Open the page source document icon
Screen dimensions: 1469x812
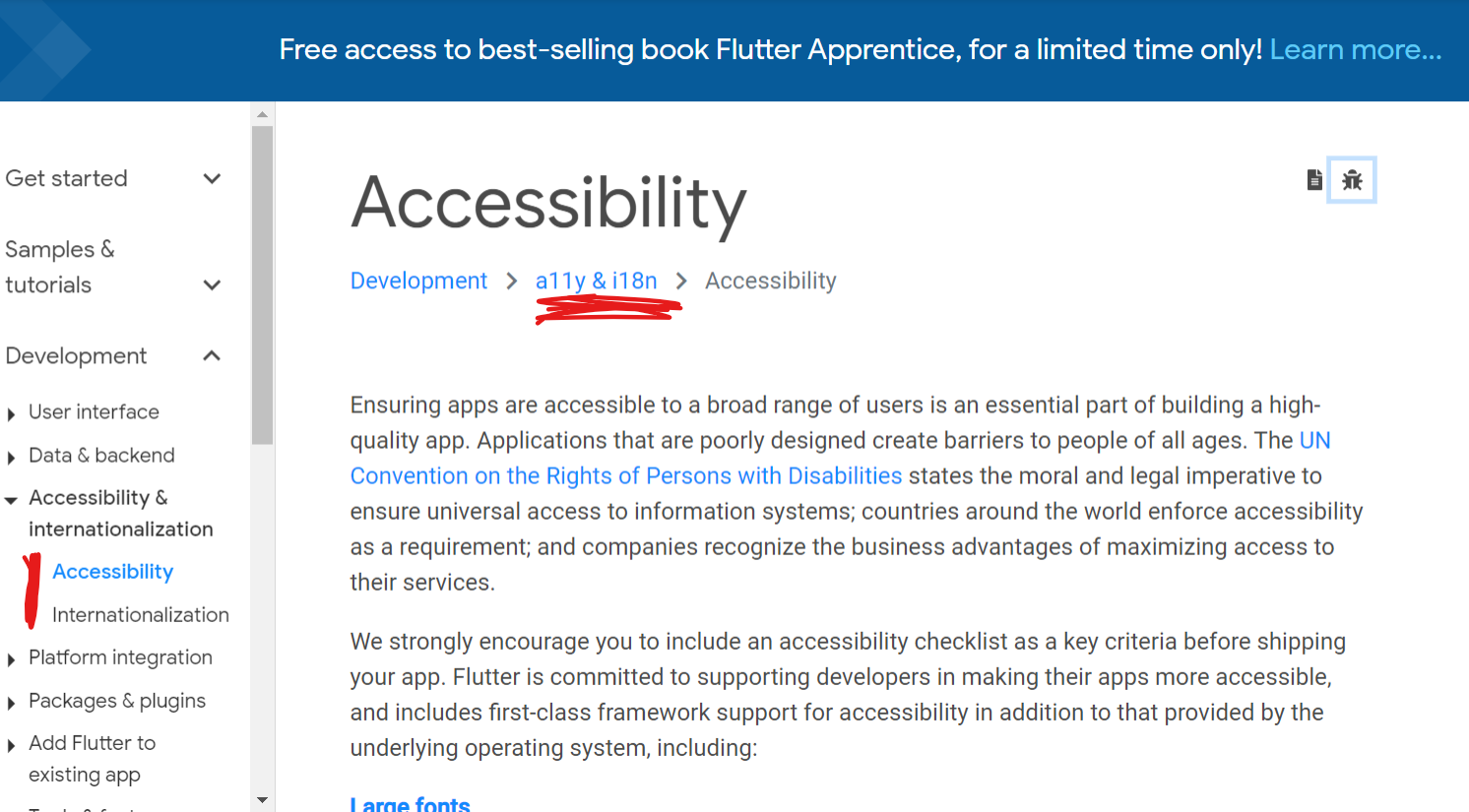[1314, 179]
